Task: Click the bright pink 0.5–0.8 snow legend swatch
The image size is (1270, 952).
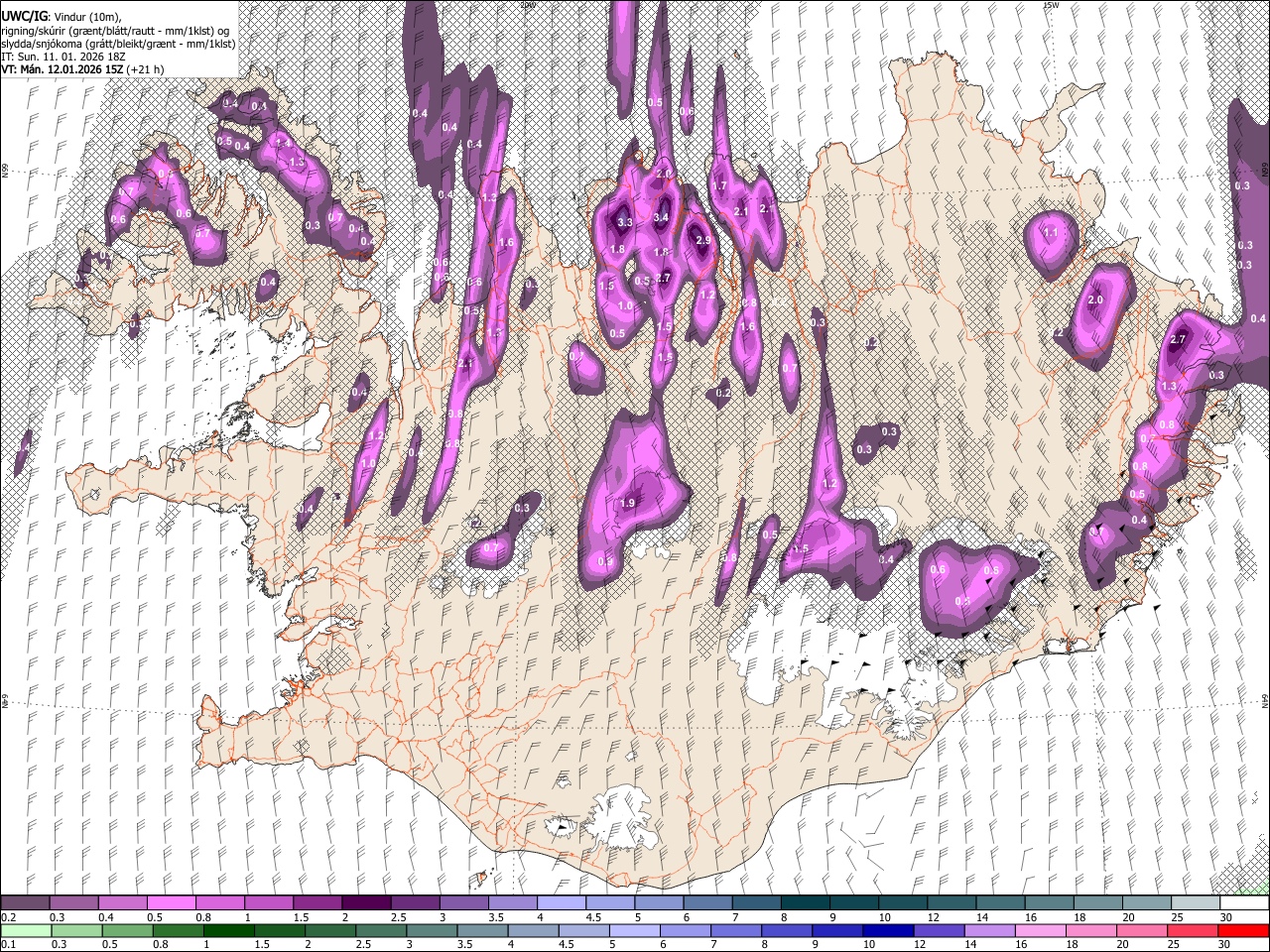Action: [x=171, y=903]
